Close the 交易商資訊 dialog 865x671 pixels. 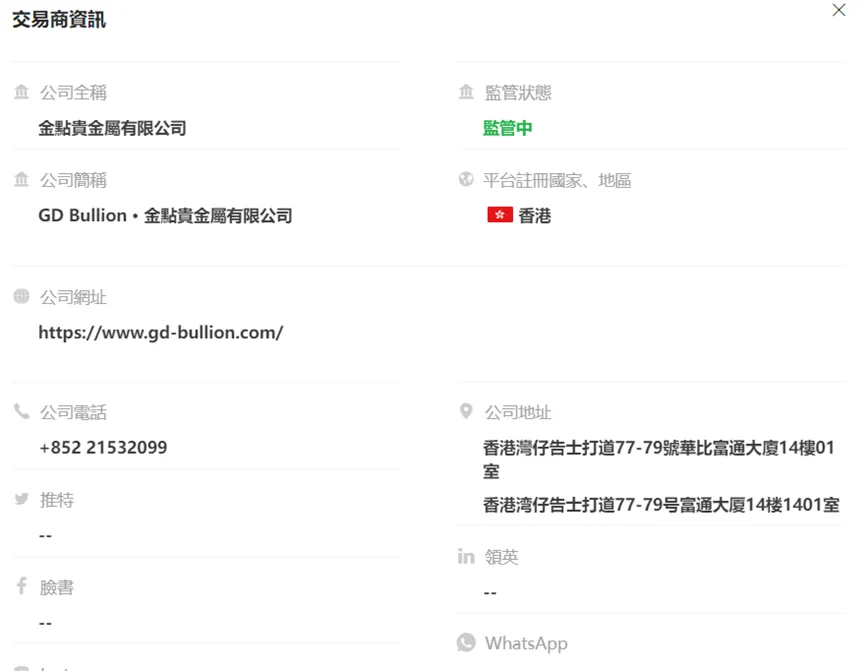[x=839, y=10]
